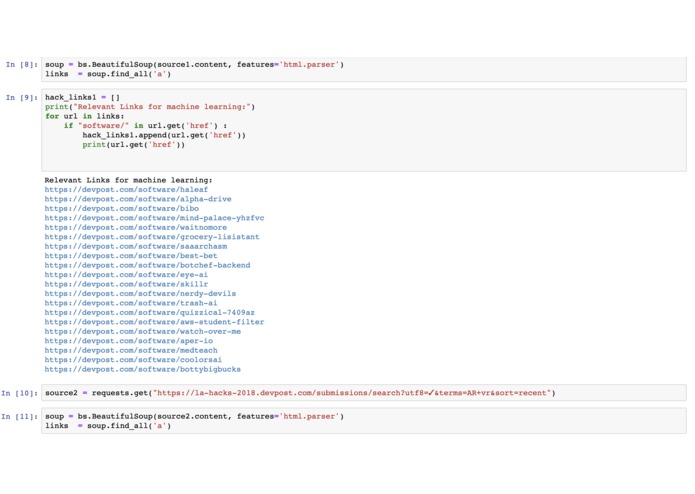Open the devpost.com/software/alpha-drive link
Screen dimensions: 695x494
click(x=138, y=199)
